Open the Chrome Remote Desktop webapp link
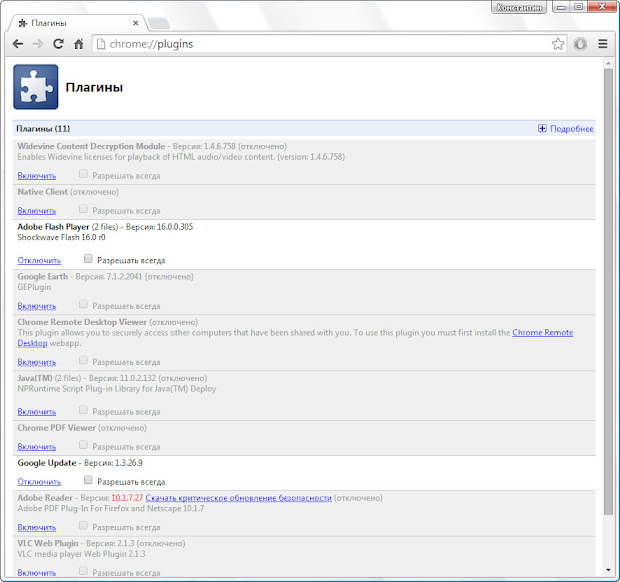 [542, 333]
